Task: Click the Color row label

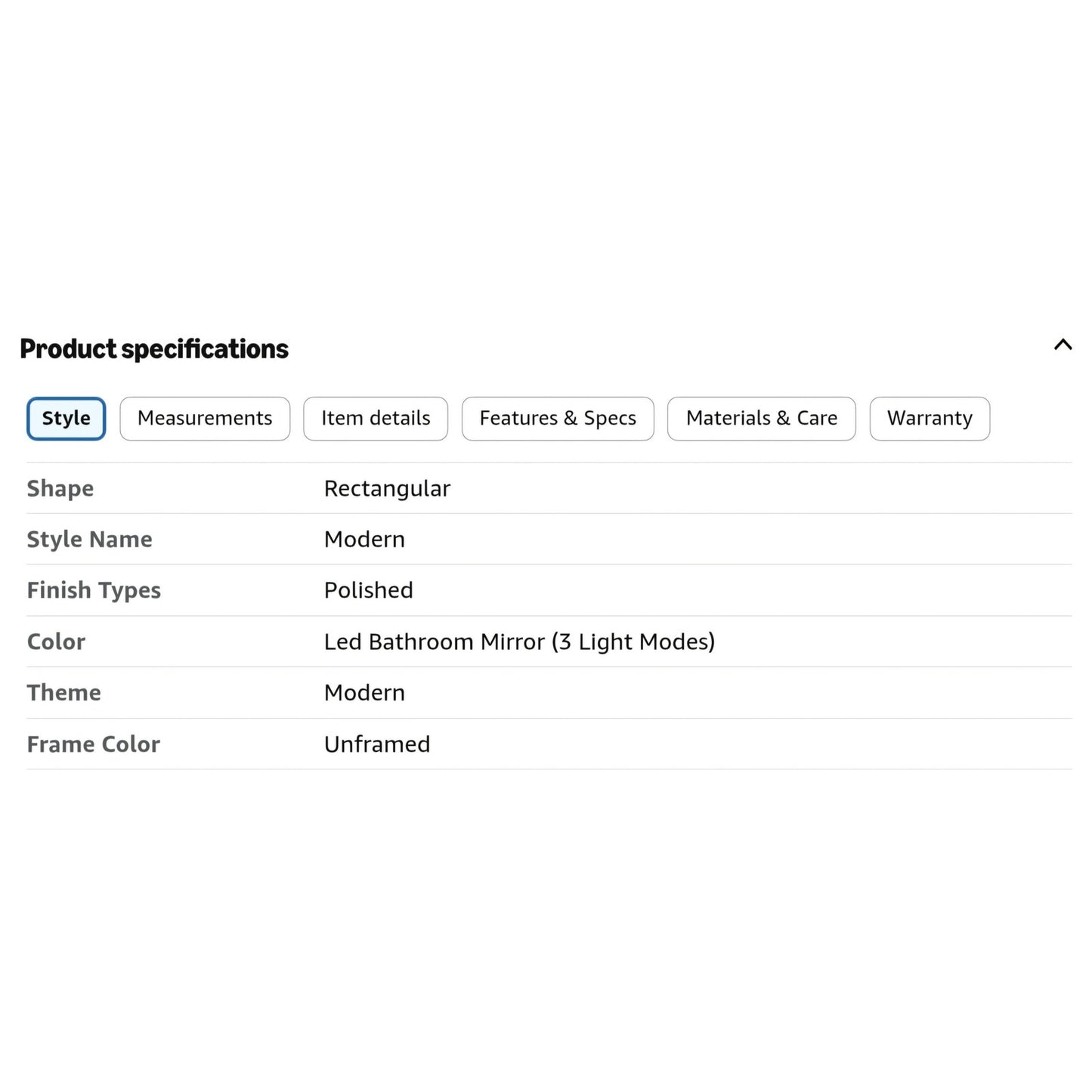Action: pos(56,642)
